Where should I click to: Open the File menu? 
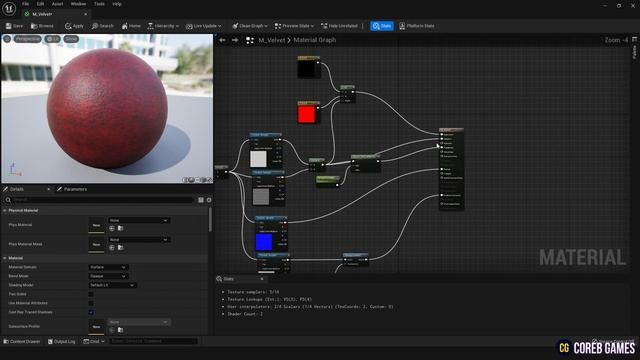point(25,4)
